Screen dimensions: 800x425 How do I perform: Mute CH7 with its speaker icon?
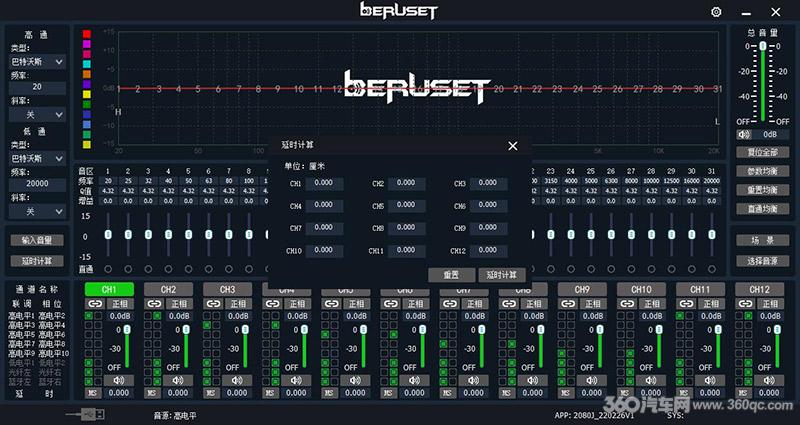(x=474, y=380)
